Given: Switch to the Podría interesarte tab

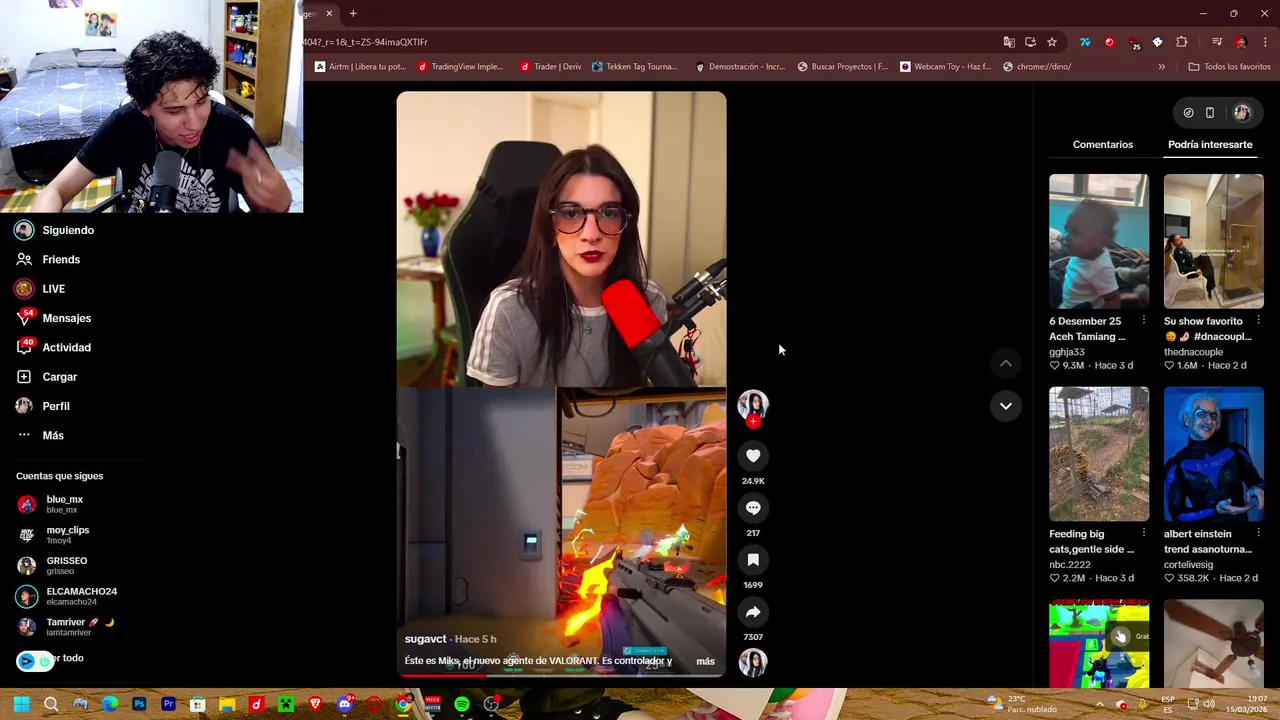Looking at the screenshot, I should (1210, 145).
